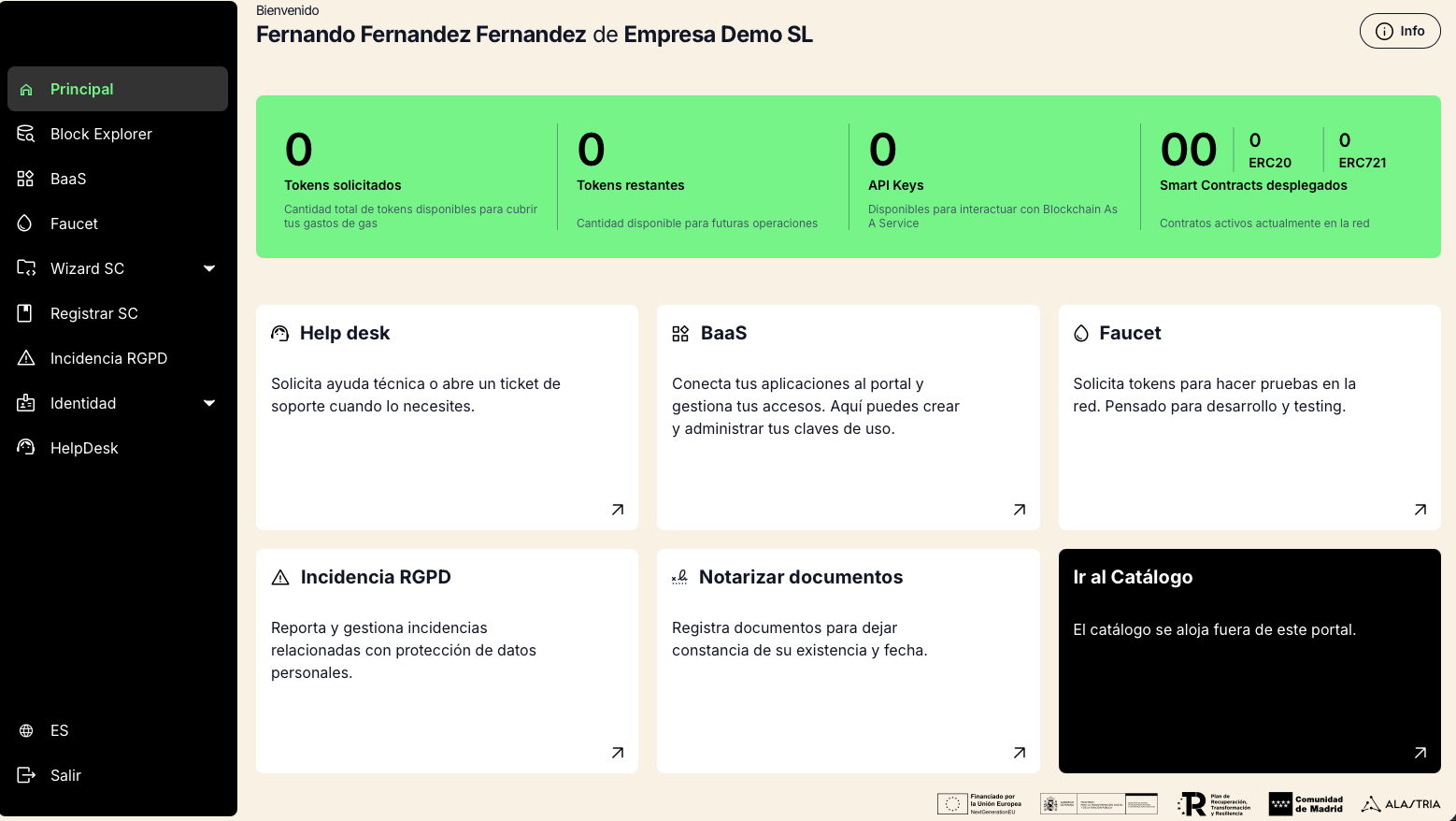Screen dimensions: 1456x821
Task: Open Help desk card via arrow icon
Action: point(618,510)
